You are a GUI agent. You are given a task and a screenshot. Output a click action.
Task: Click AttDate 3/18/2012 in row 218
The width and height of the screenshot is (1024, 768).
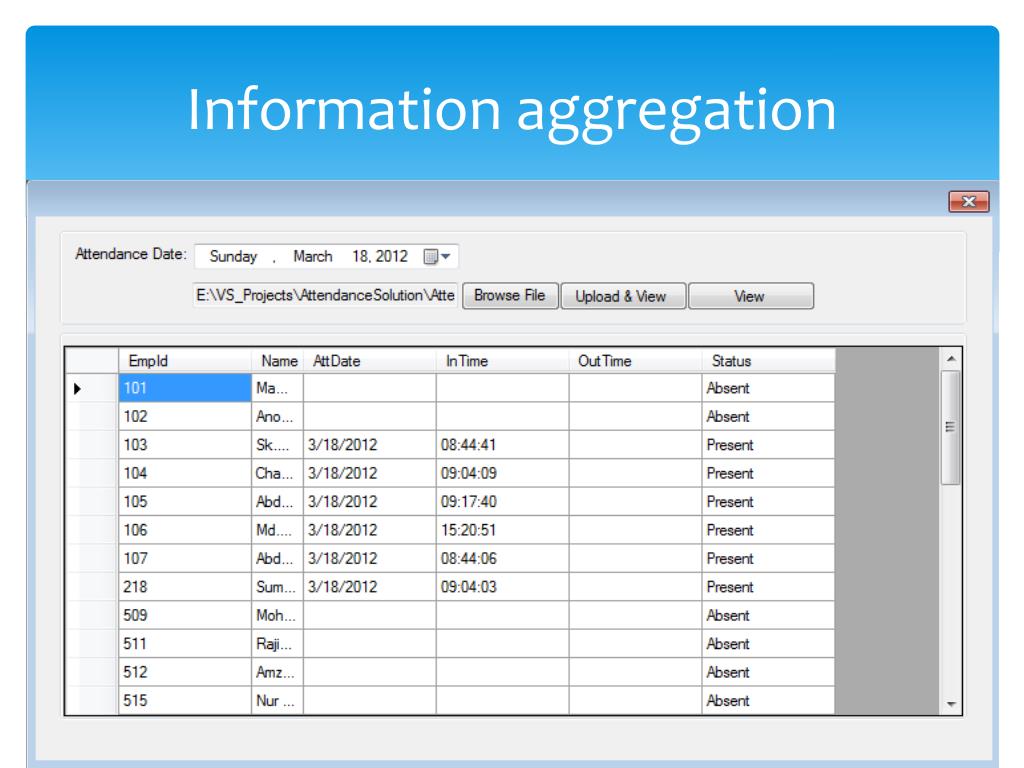(x=370, y=587)
